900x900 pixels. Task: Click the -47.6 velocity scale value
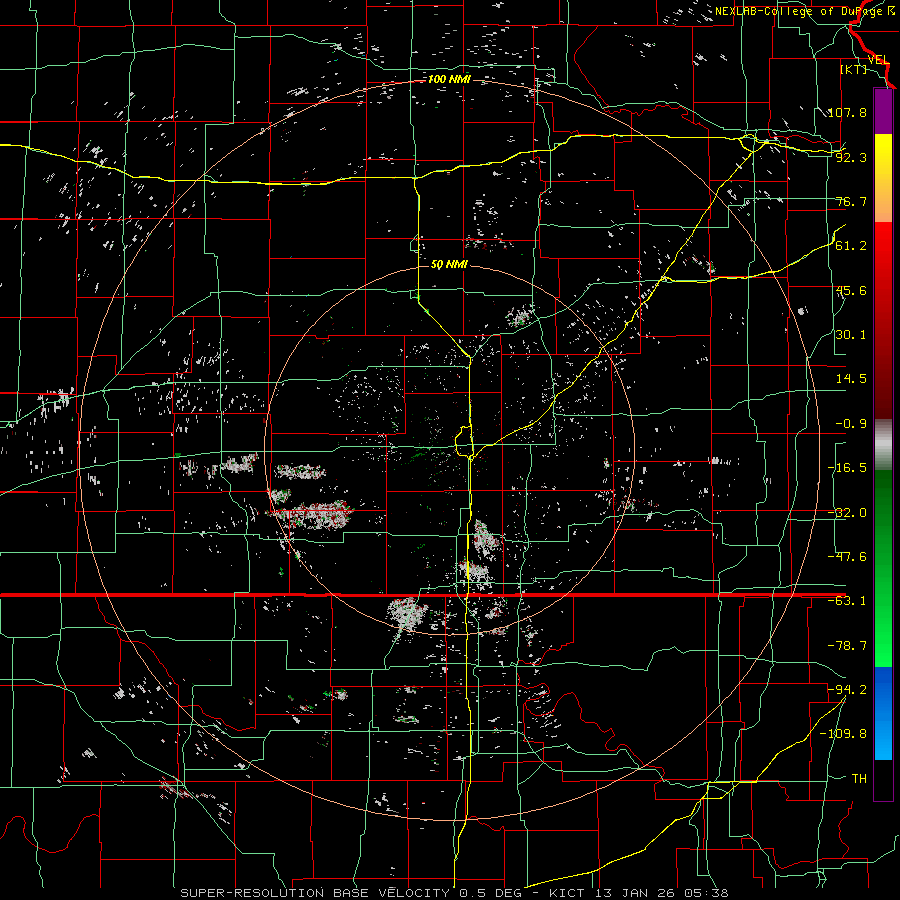click(847, 557)
